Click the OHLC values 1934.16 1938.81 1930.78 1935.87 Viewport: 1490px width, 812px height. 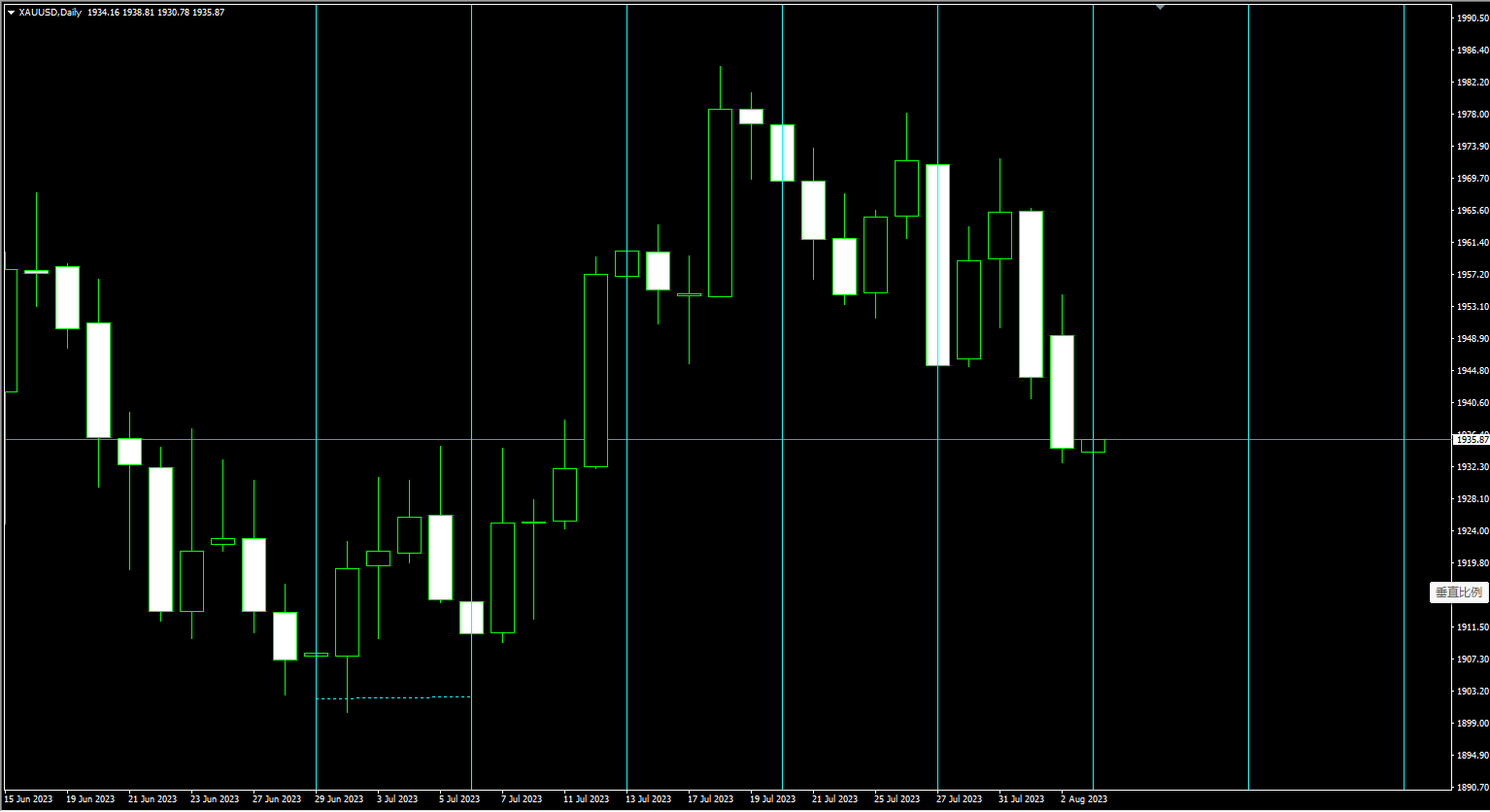[x=155, y=13]
